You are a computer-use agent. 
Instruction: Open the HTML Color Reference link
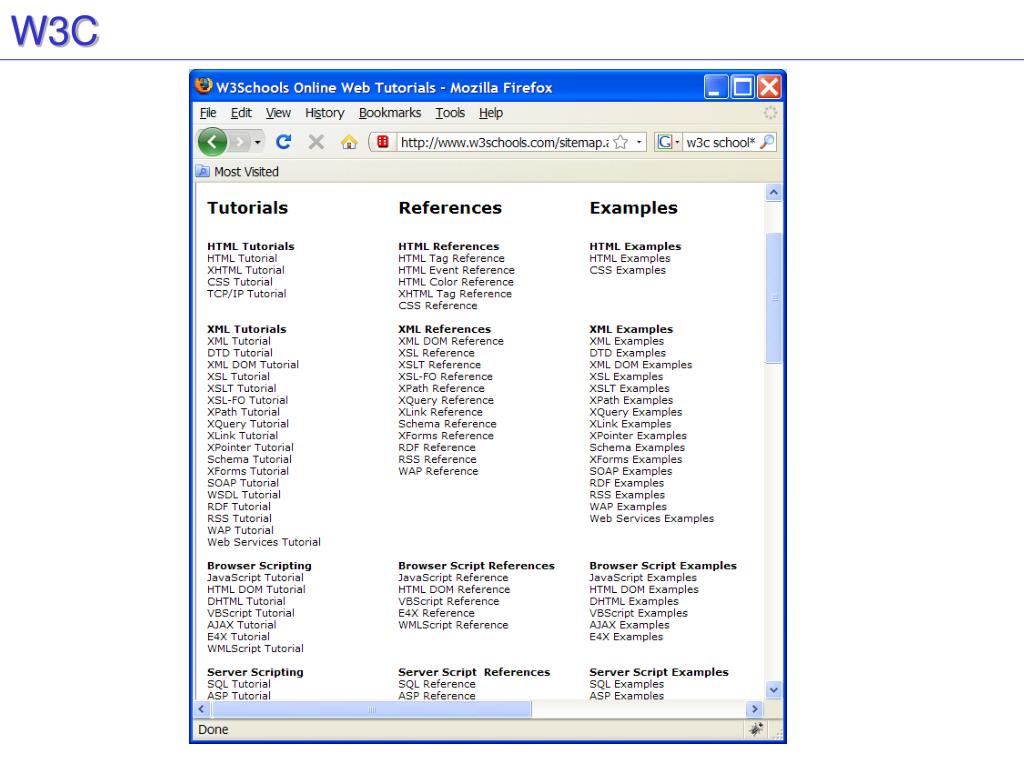(x=456, y=281)
